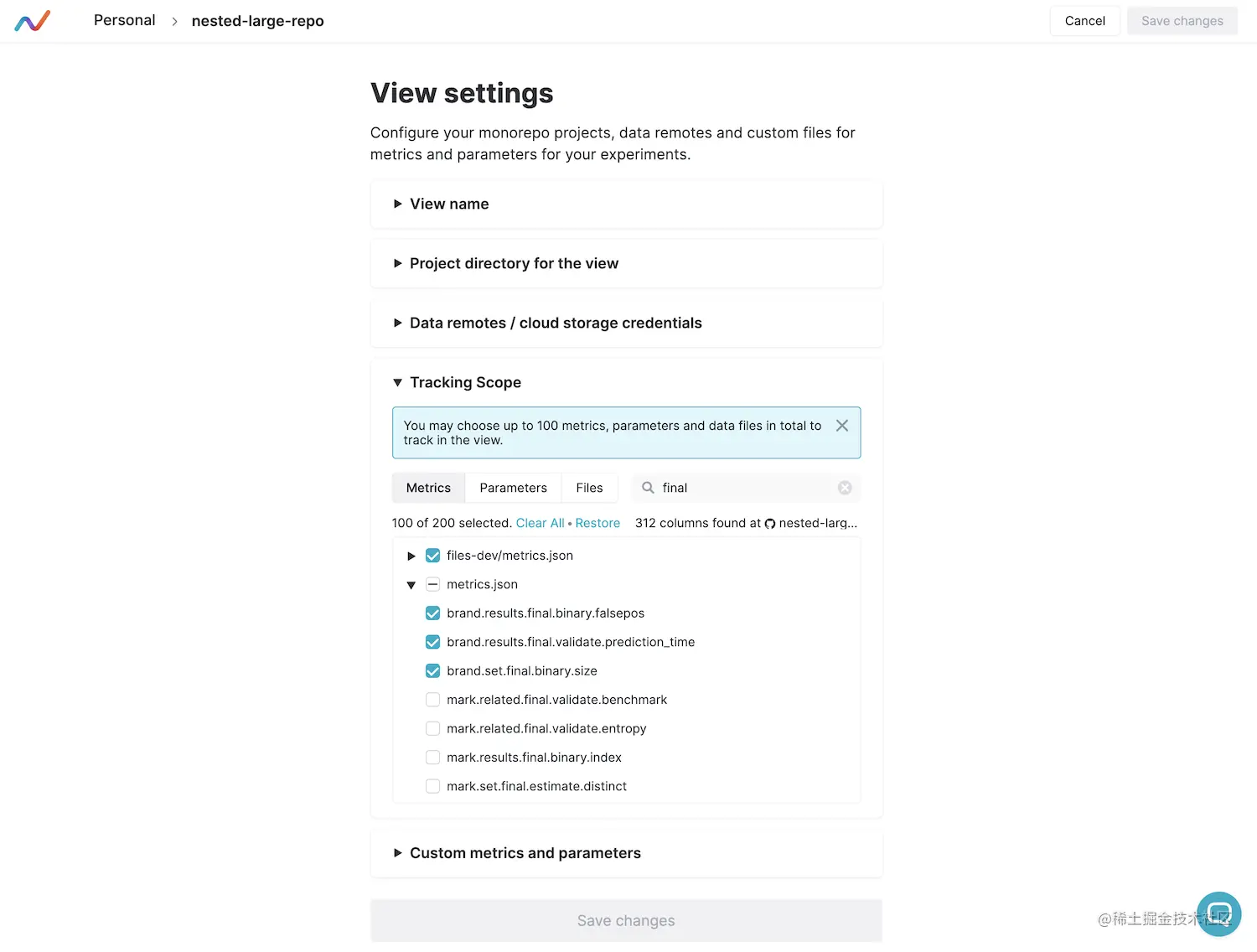Open the chat support widget in the bottom-right
Image resolution: width=1257 pixels, height=952 pixels.
click(1219, 913)
